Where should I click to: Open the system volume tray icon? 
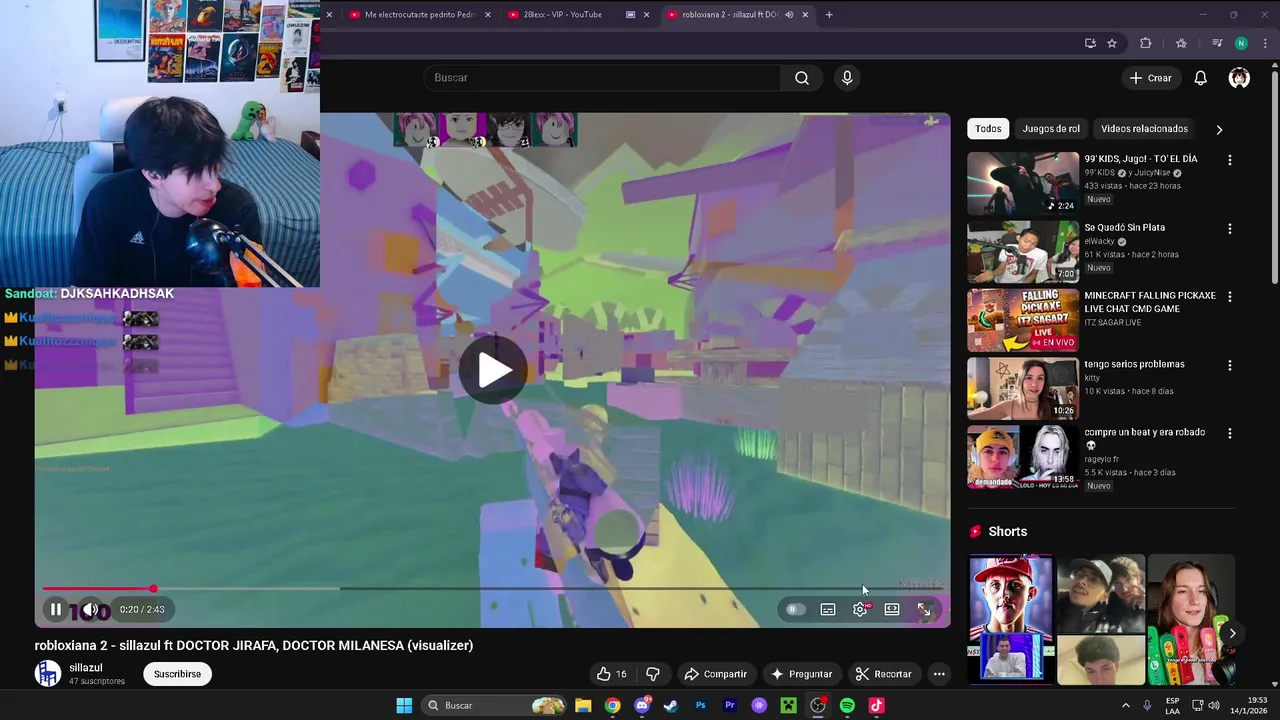click(1214, 706)
